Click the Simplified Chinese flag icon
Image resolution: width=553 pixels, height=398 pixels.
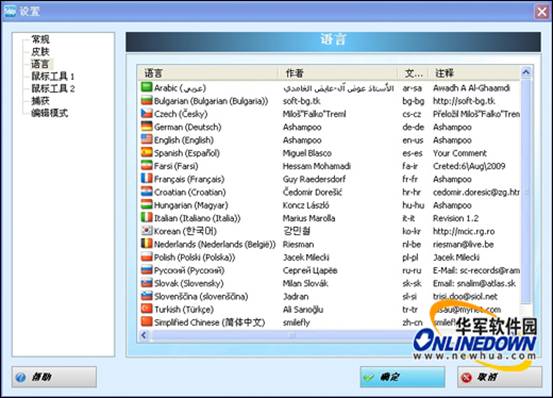tap(146, 322)
